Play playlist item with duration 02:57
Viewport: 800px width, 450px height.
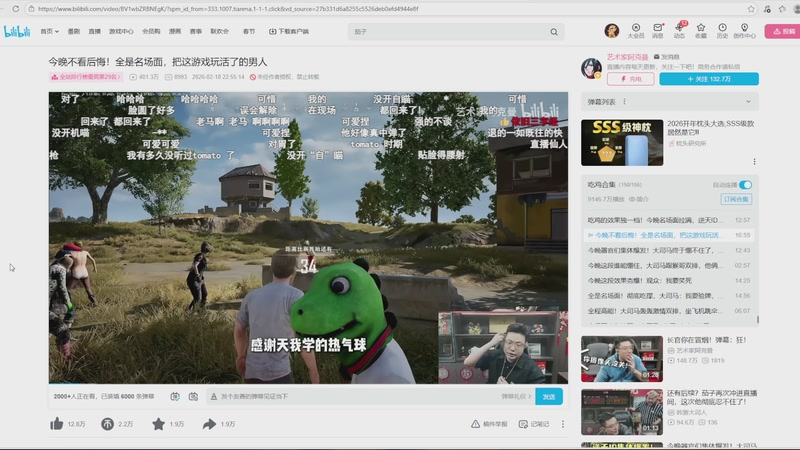pyautogui.click(x=668, y=265)
